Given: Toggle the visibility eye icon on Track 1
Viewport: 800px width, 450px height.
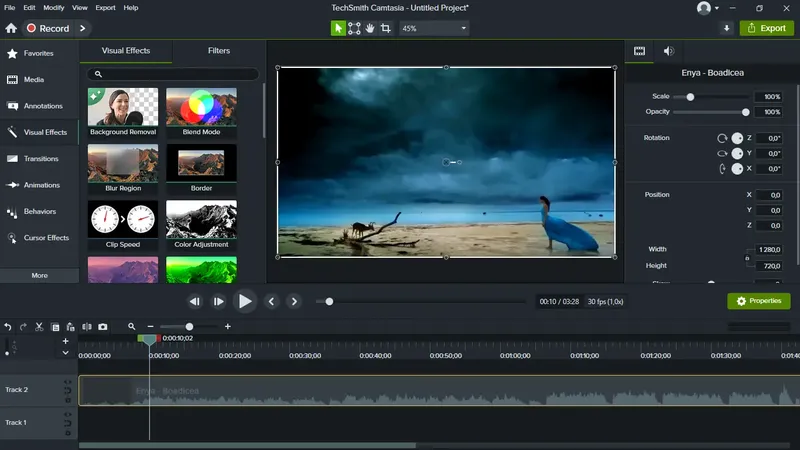Looking at the screenshot, I should [x=67, y=414].
